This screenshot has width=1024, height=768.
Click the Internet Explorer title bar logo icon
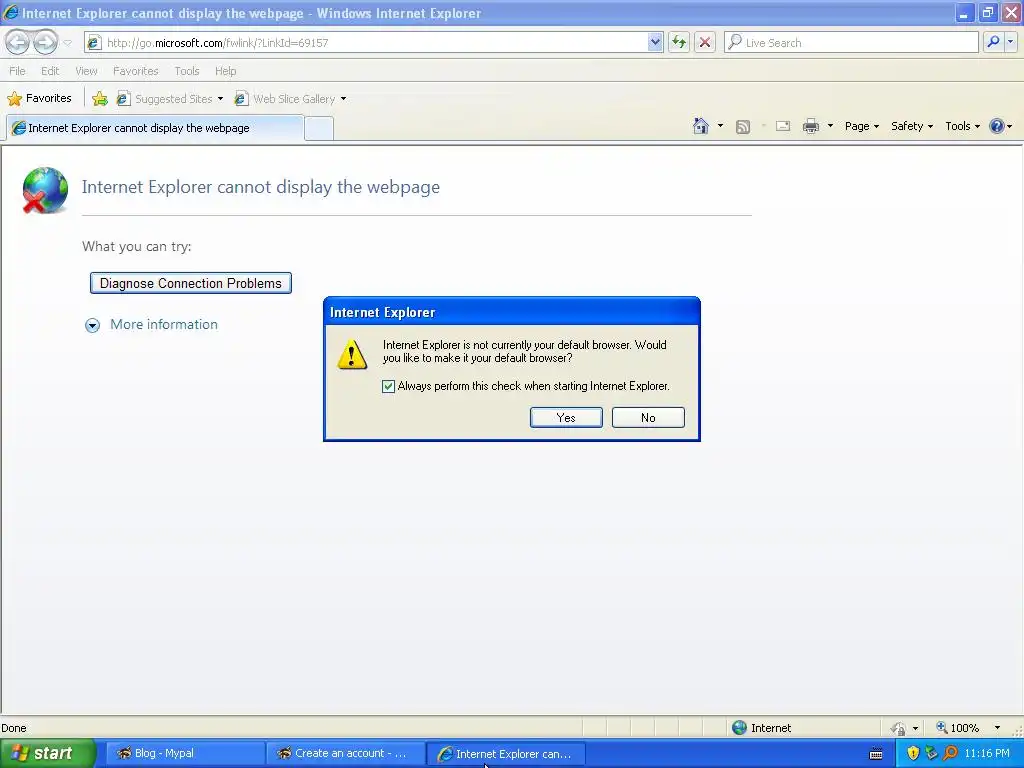point(11,12)
